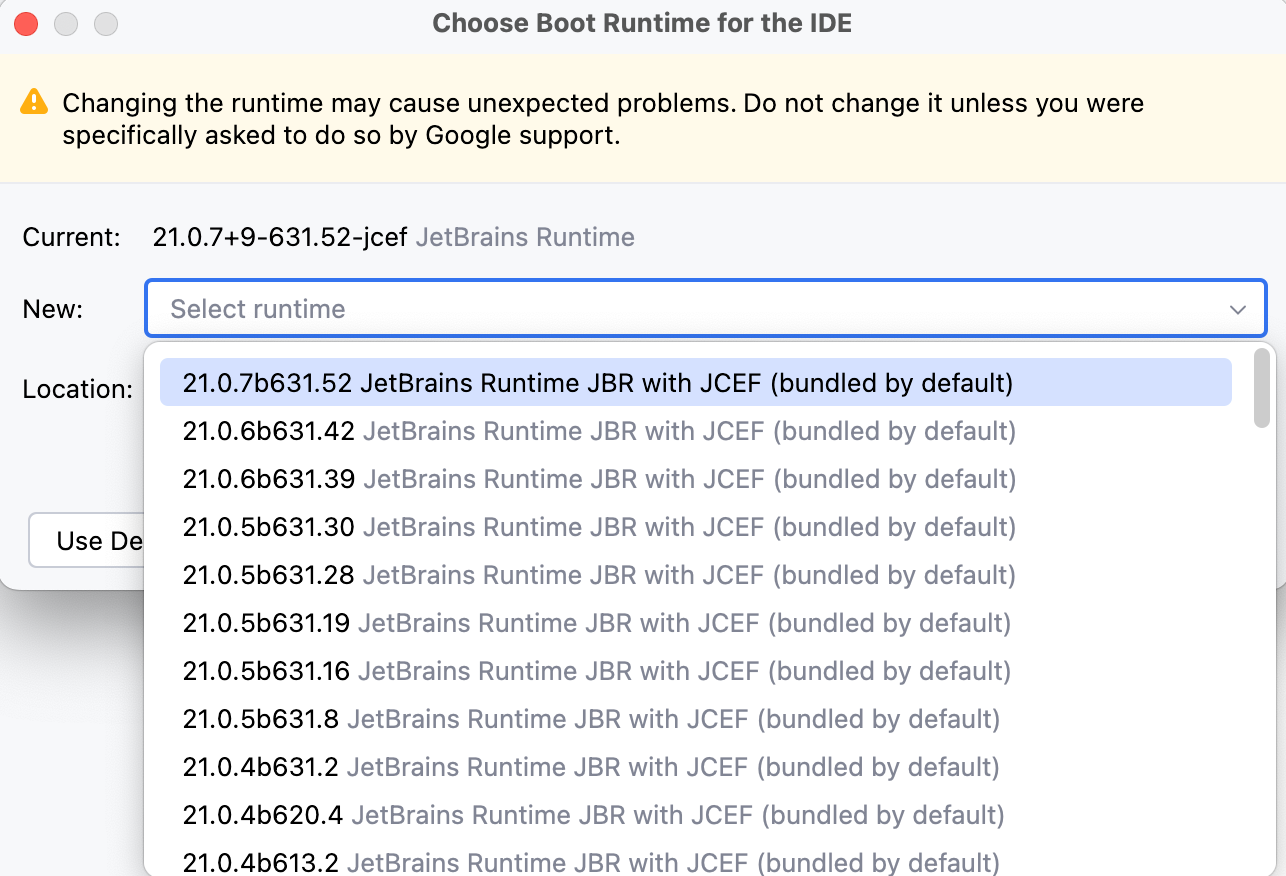
Task: Choose runtime 21.0.5b631.19 option
Action: click(x=696, y=623)
